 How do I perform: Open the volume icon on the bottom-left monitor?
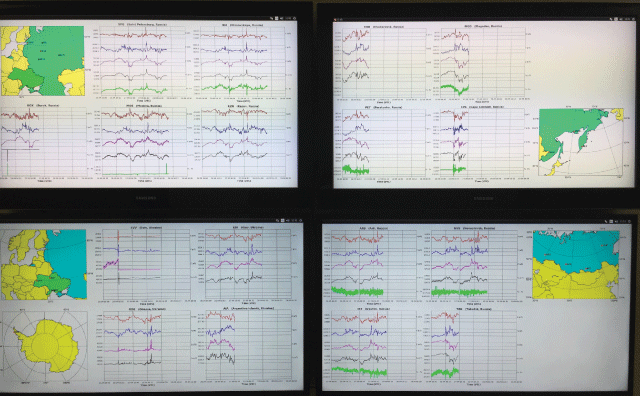tap(288, 220)
